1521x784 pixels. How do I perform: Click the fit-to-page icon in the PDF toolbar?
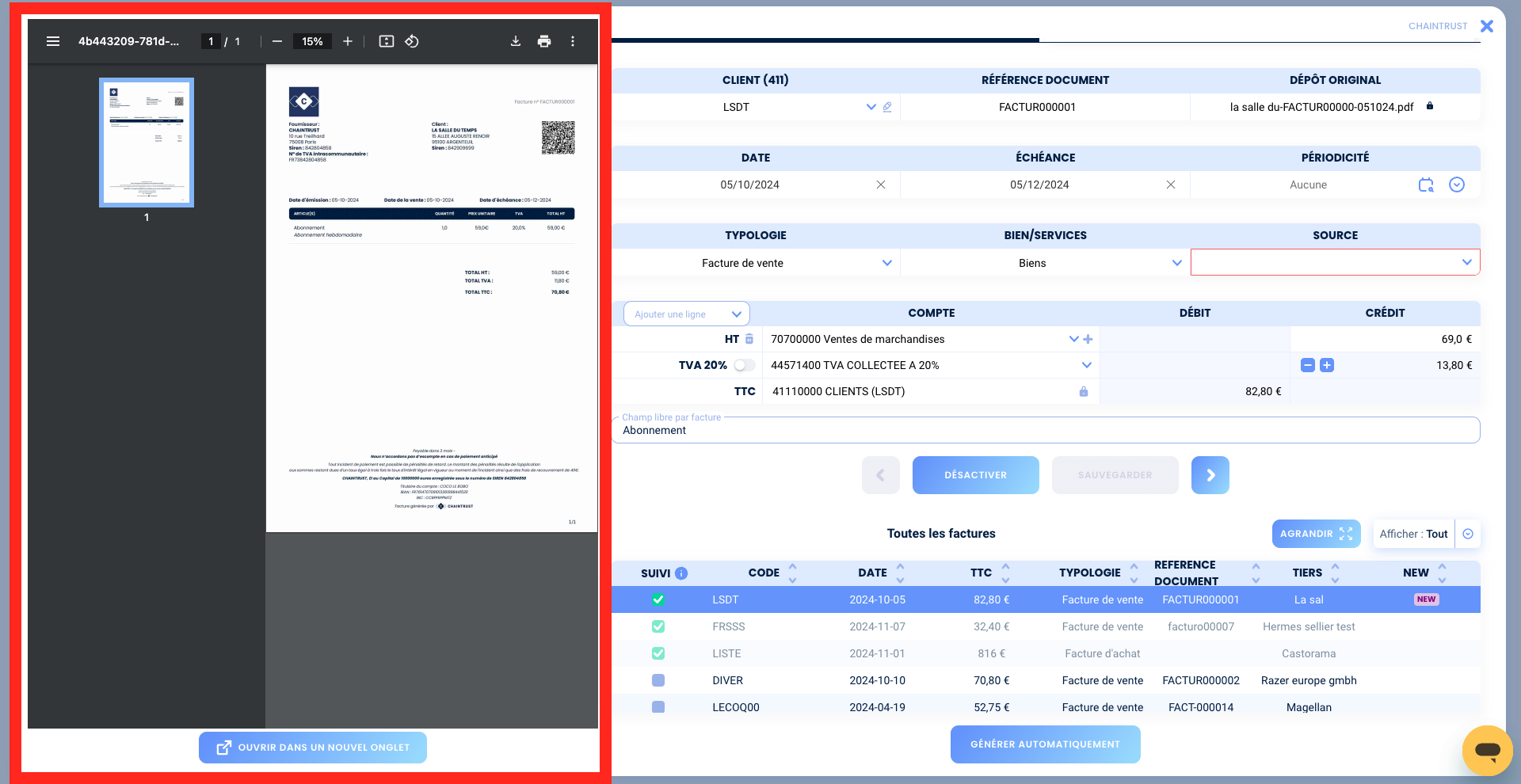point(387,41)
